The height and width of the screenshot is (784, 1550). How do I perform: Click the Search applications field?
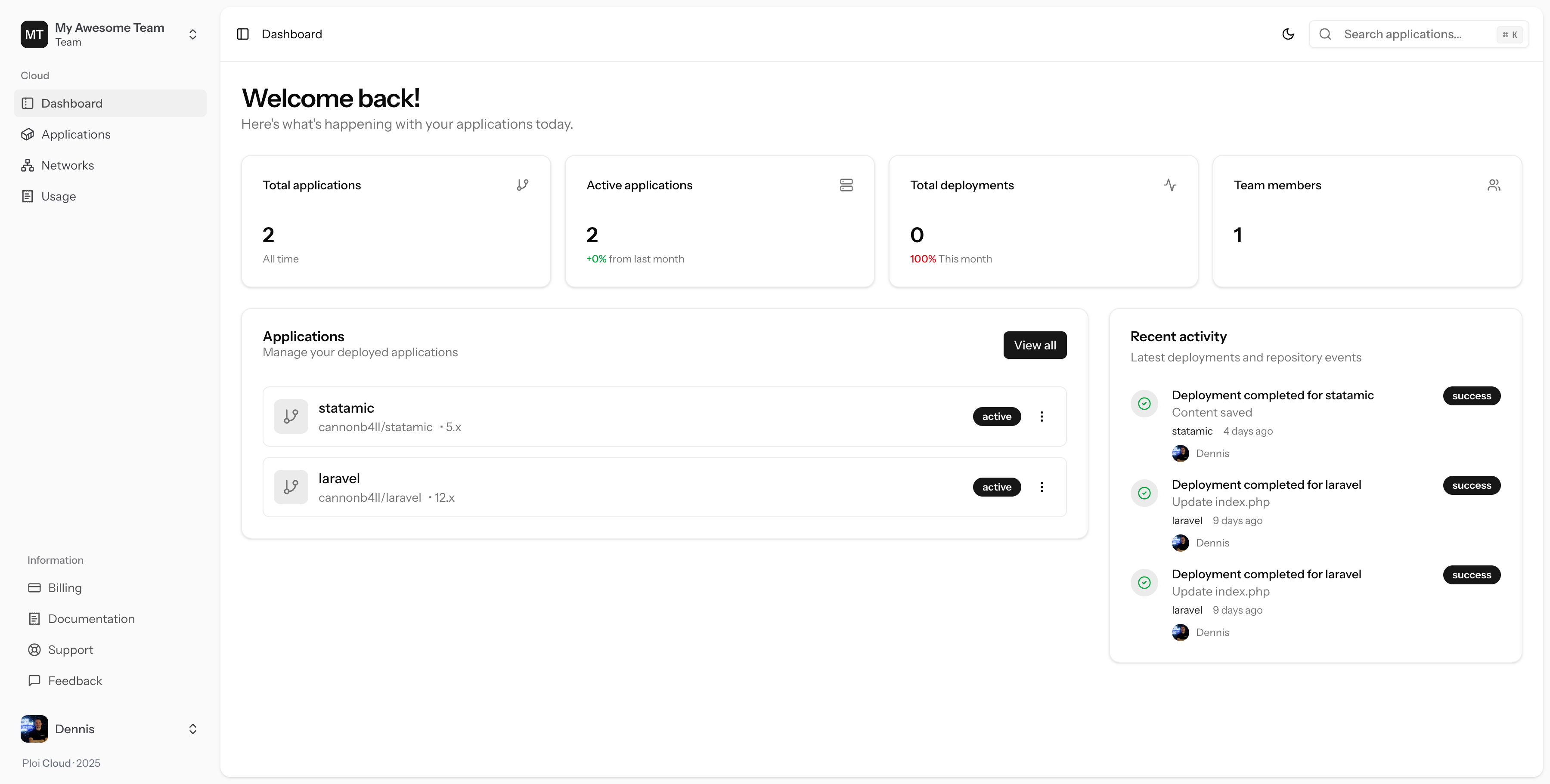pos(1408,34)
